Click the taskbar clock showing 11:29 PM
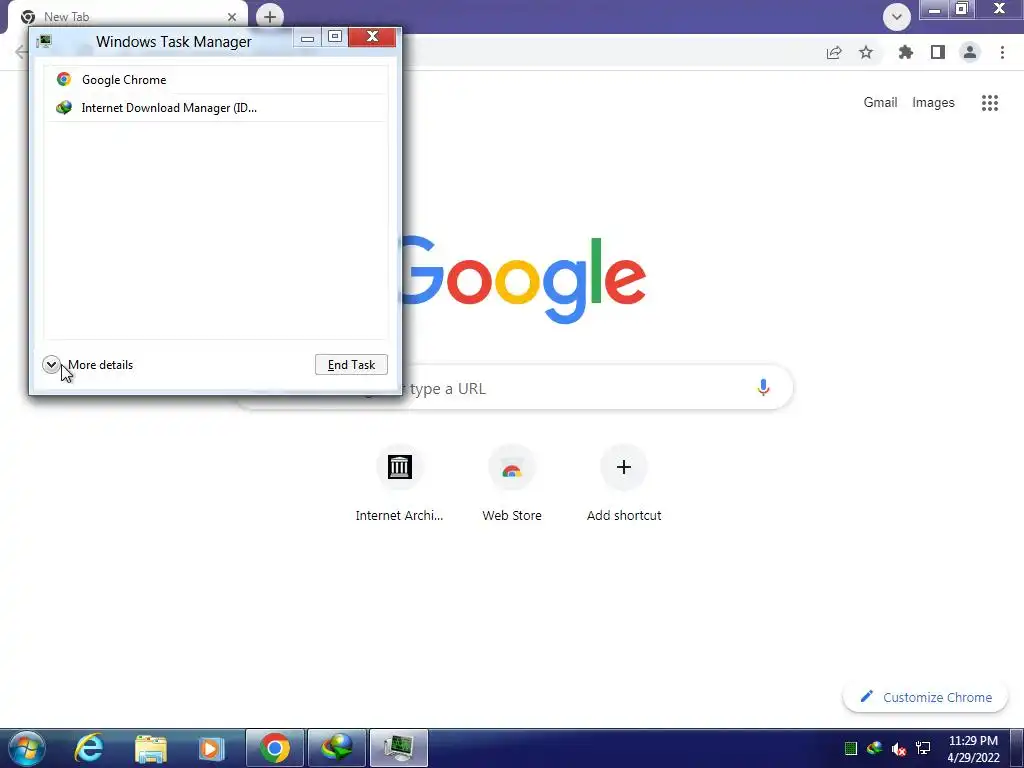 [x=973, y=749]
